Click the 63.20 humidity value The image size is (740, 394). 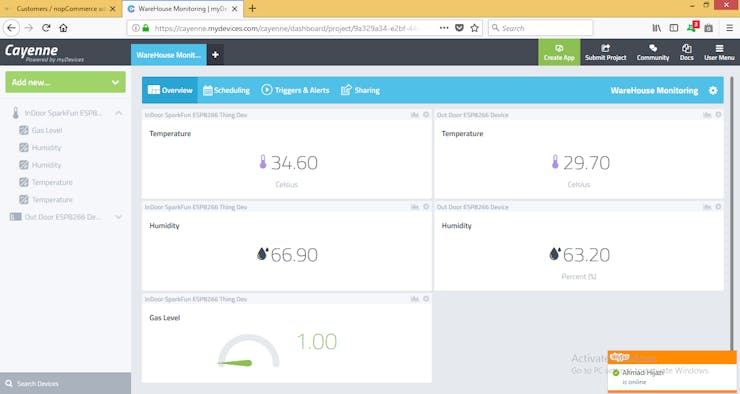point(586,255)
